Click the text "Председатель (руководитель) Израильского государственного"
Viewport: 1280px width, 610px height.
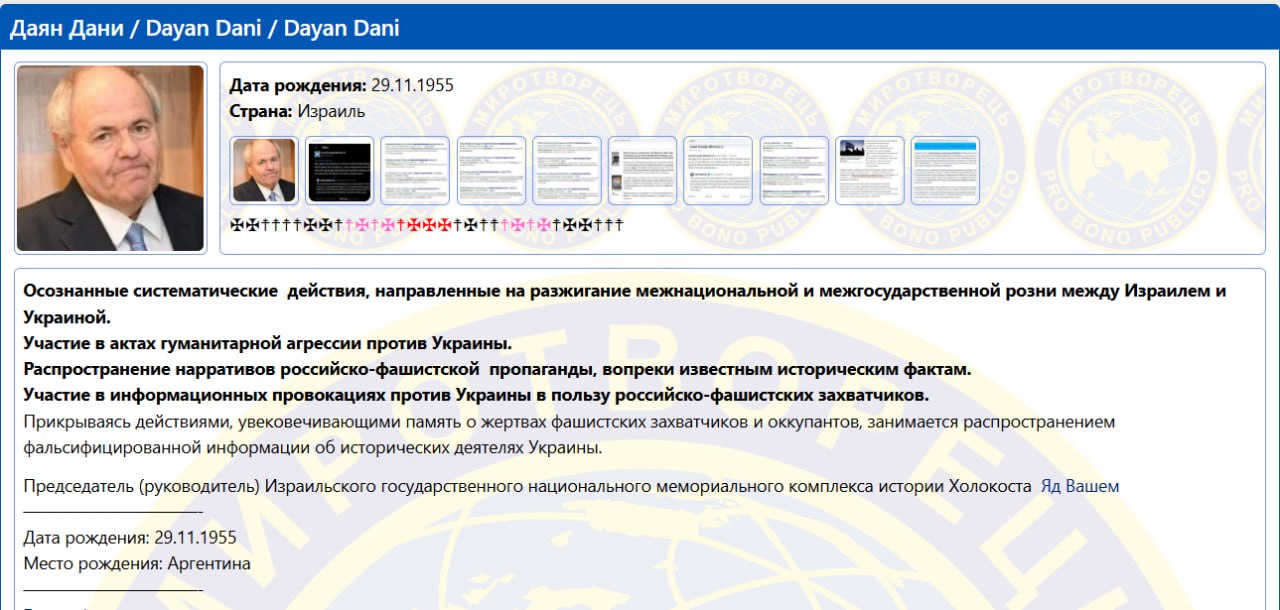pos(527,487)
